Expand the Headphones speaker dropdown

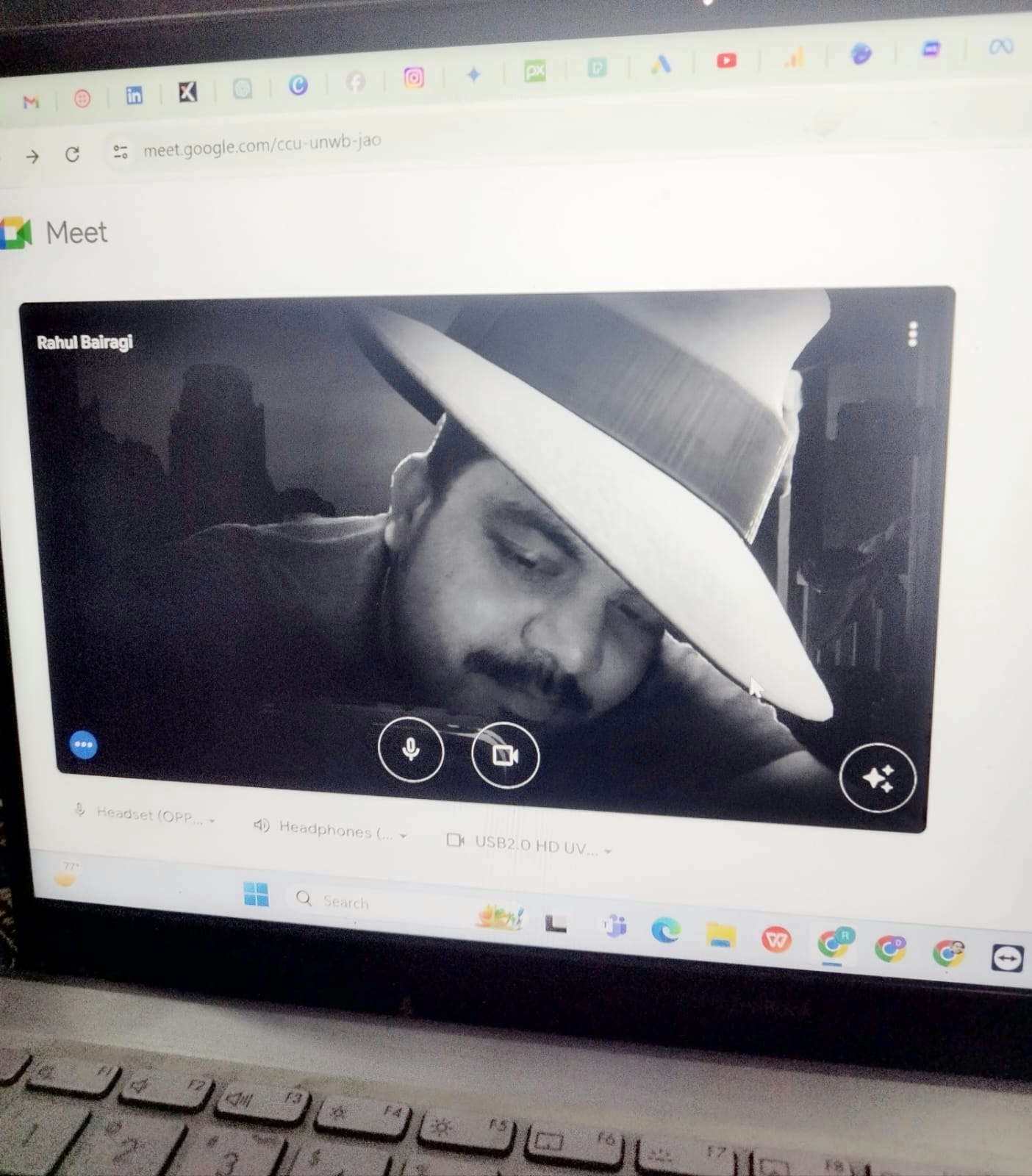[331, 831]
